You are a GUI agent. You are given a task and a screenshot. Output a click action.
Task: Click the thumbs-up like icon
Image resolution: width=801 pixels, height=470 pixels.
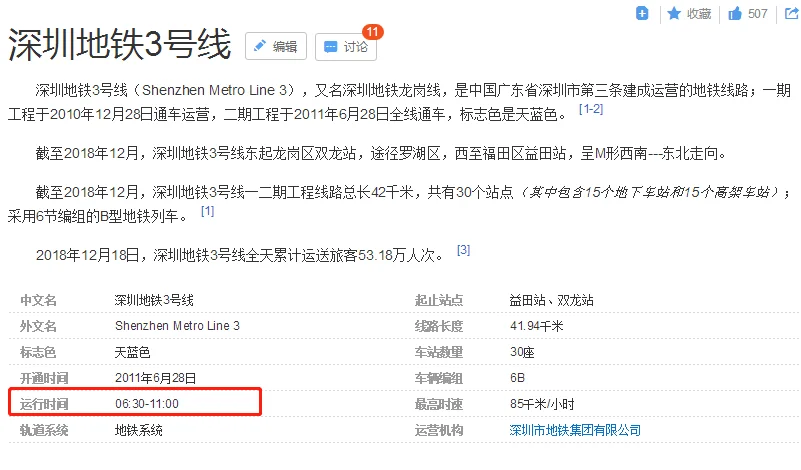pyautogui.click(x=735, y=14)
